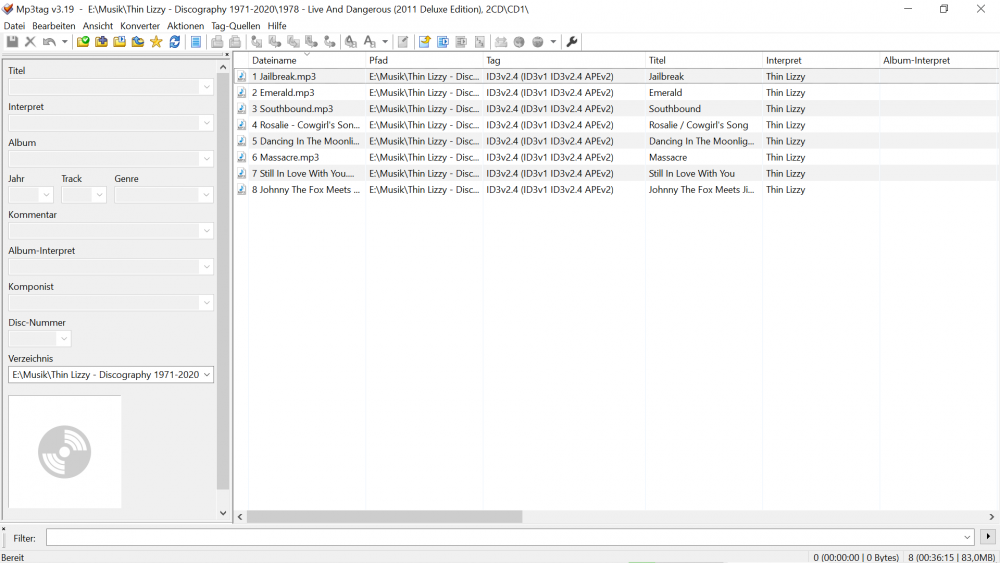Expand the Titel field dropdown
This screenshot has width=1000, height=563.
tap(206, 87)
